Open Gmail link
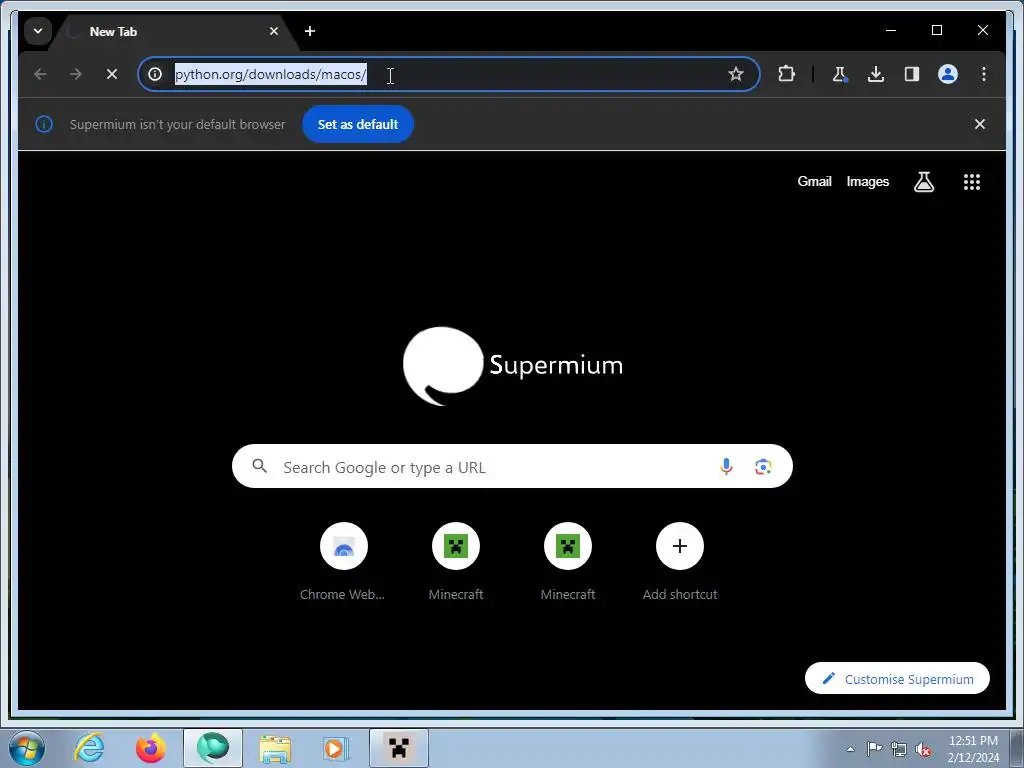The image size is (1024, 768). 814,182
